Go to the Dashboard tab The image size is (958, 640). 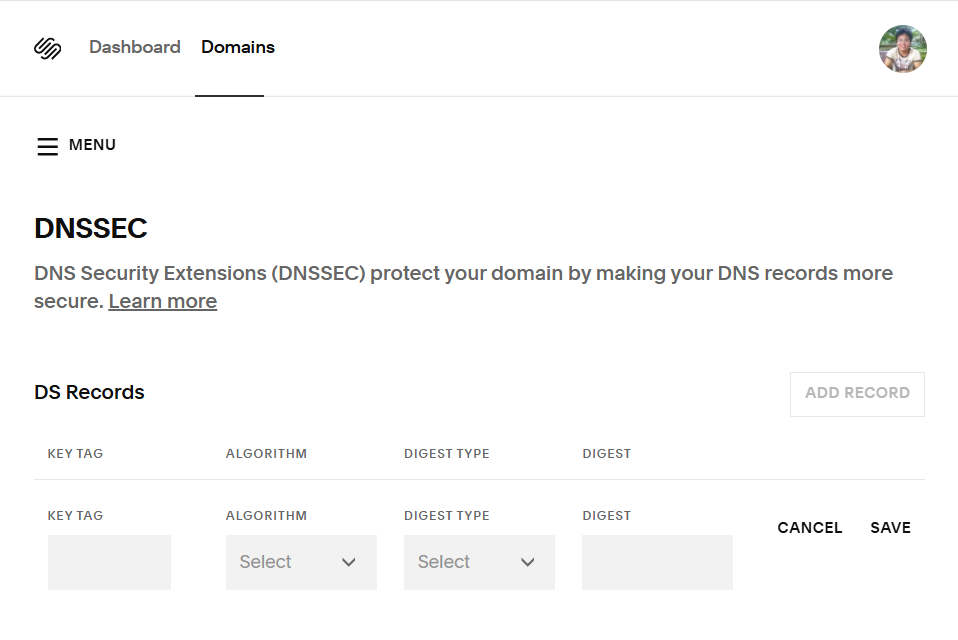[134, 47]
